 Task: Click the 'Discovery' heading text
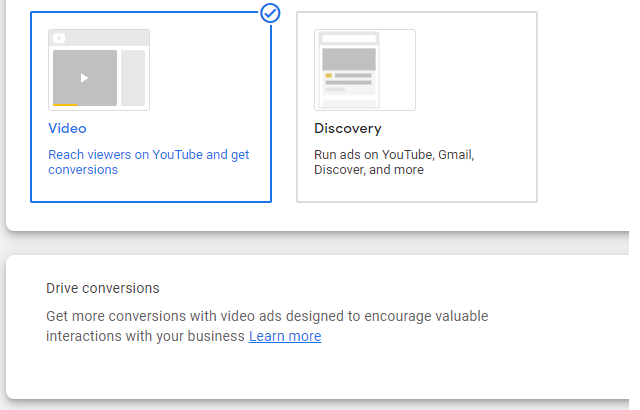348,129
